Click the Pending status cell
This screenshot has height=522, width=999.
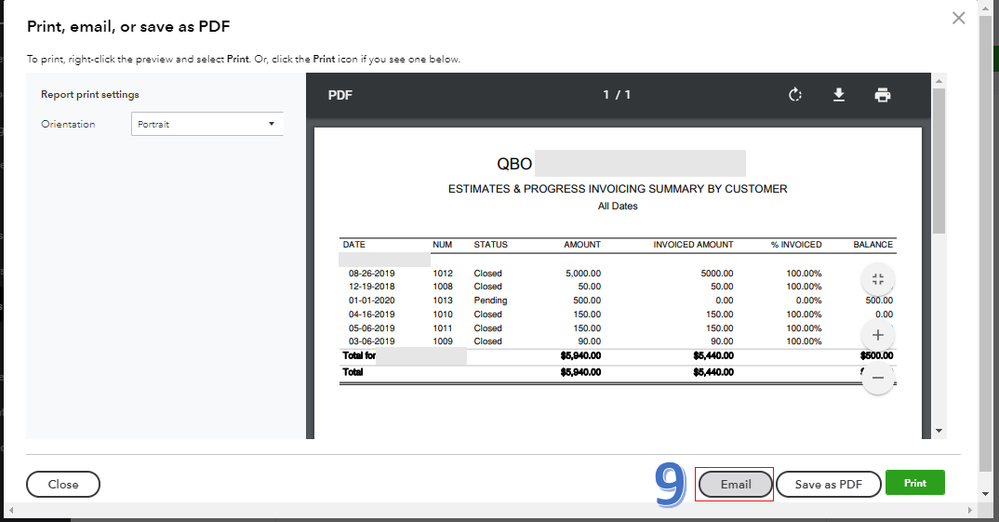pyautogui.click(x=491, y=301)
